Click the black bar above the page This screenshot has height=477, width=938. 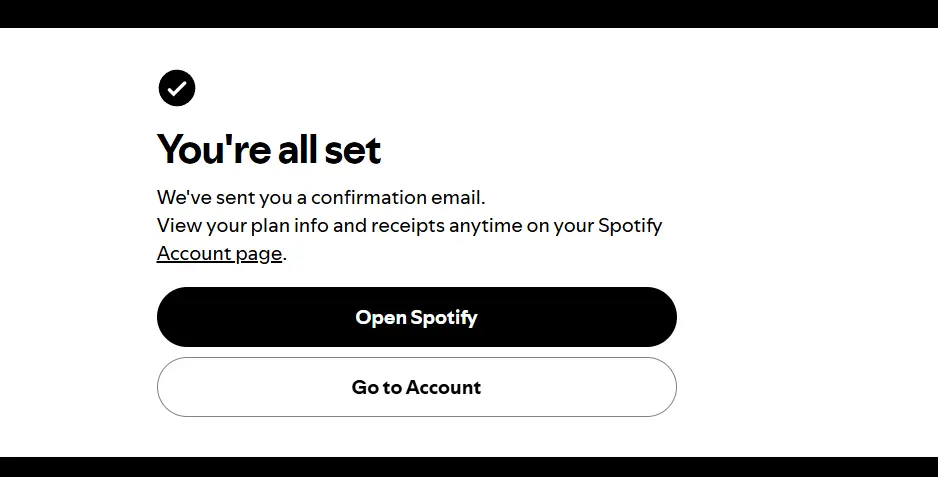[x=469, y=14]
